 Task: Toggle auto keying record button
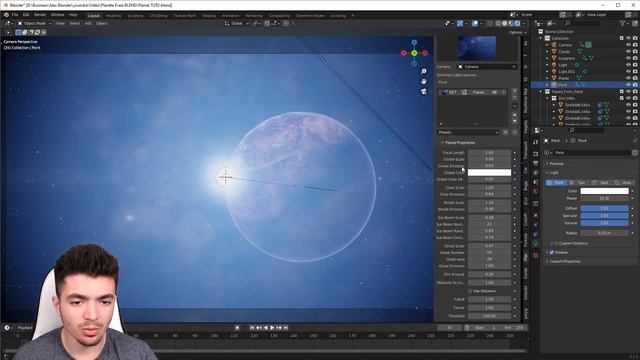point(237,327)
